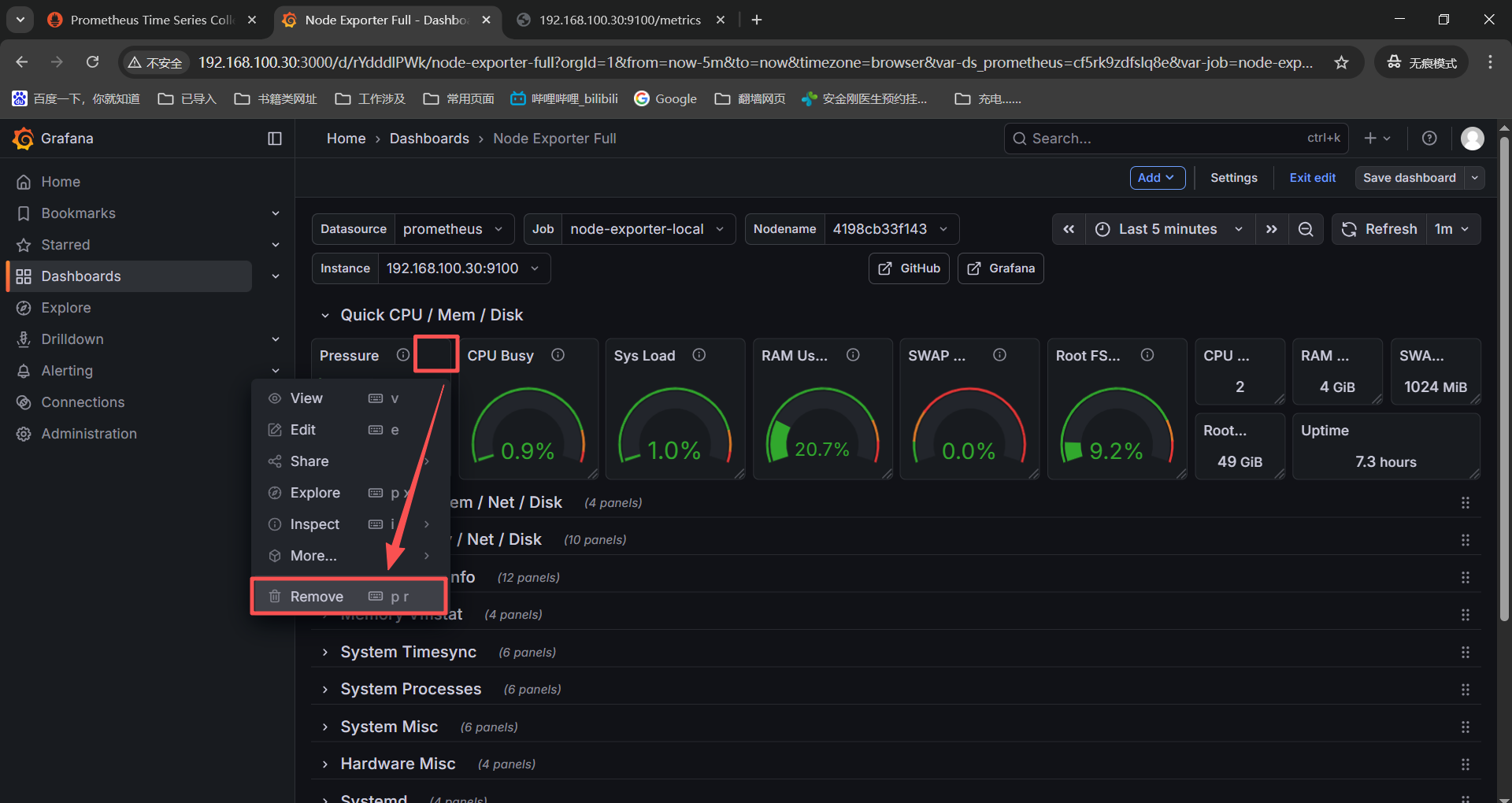This screenshot has width=1512, height=803.
Task: Show CPU Busy panel info icon
Action: tap(558, 355)
